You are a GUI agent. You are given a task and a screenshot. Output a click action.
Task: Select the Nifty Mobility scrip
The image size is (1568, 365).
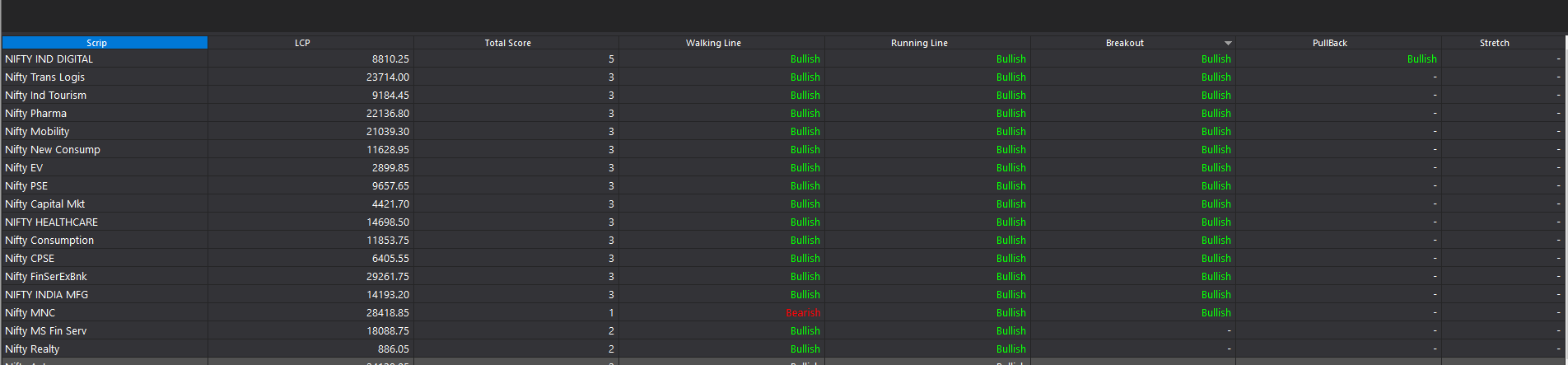coord(37,131)
